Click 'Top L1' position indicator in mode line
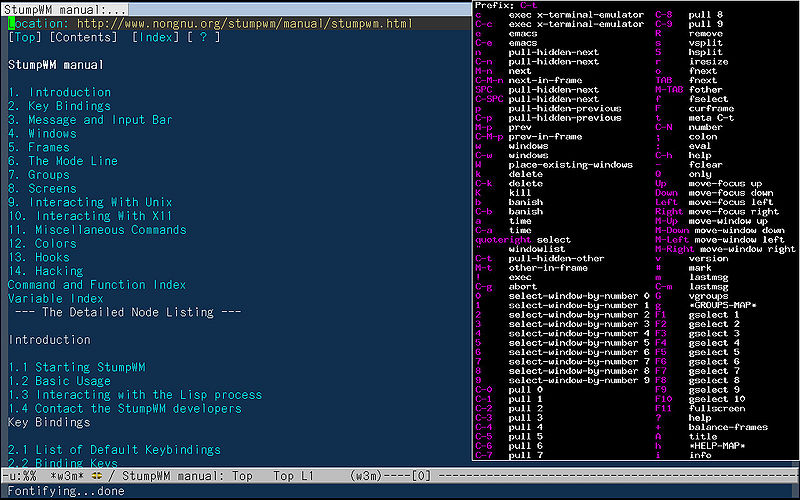 click(x=293, y=477)
